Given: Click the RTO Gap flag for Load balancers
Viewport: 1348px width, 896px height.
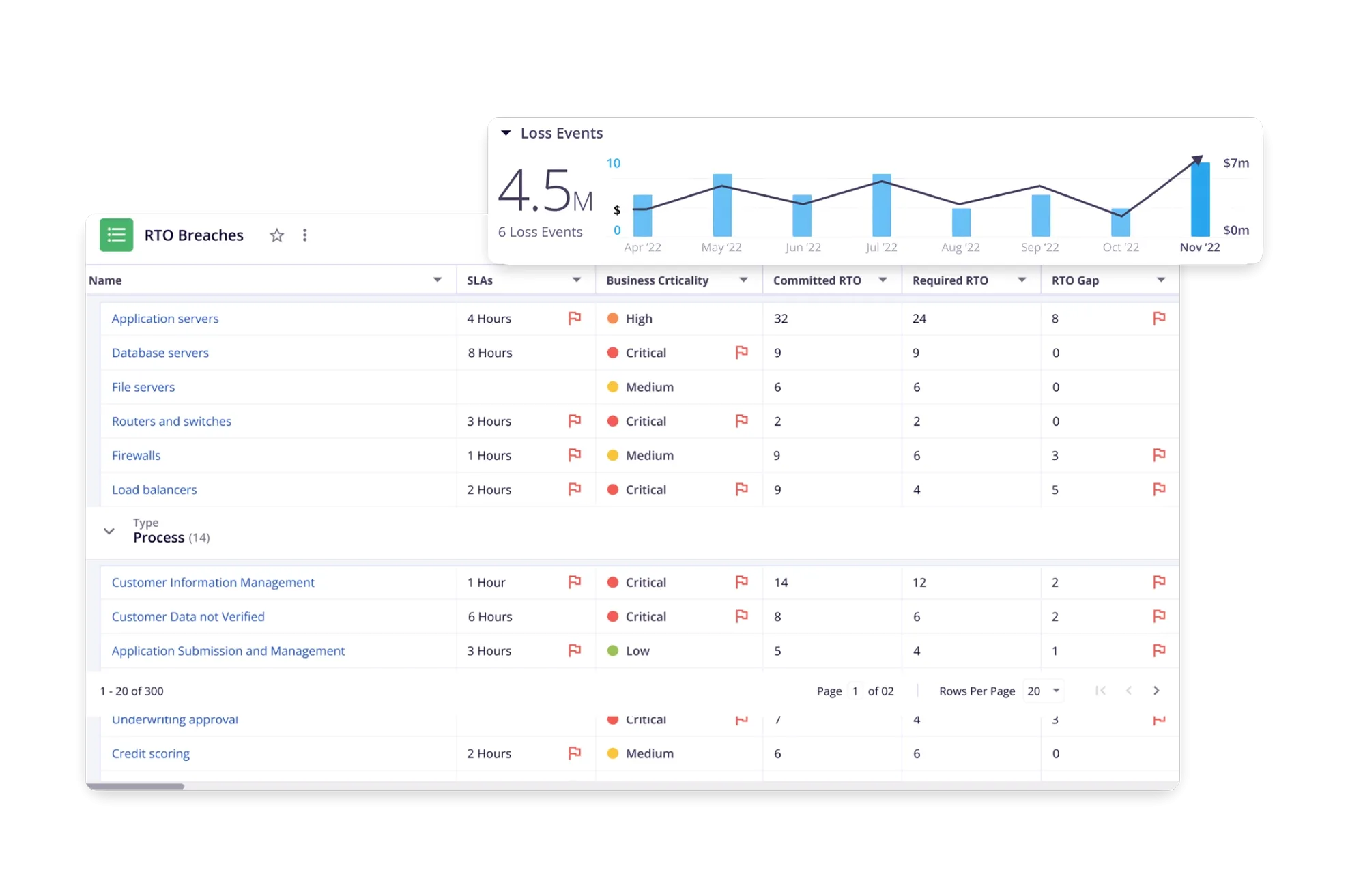Looking at the screenshot, I should coord(1158,489).
